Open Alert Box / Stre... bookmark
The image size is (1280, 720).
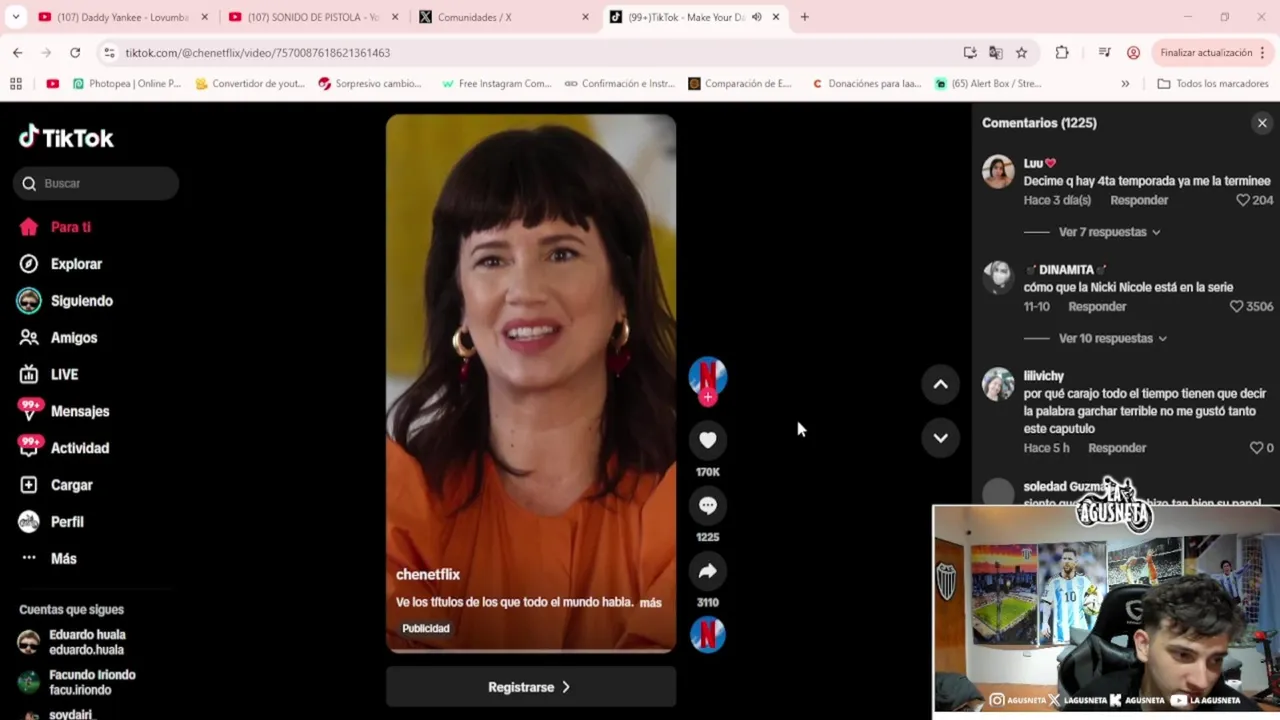(x=987, y=84)
